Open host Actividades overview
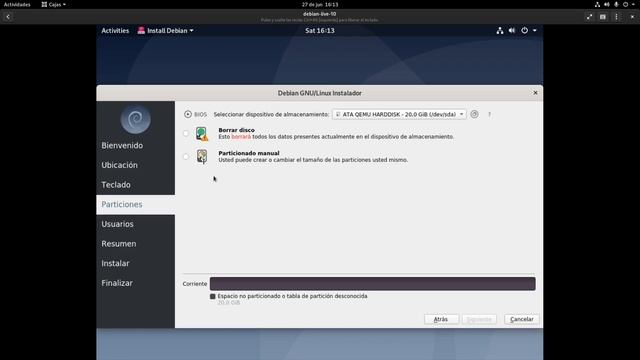 [17, 4]
